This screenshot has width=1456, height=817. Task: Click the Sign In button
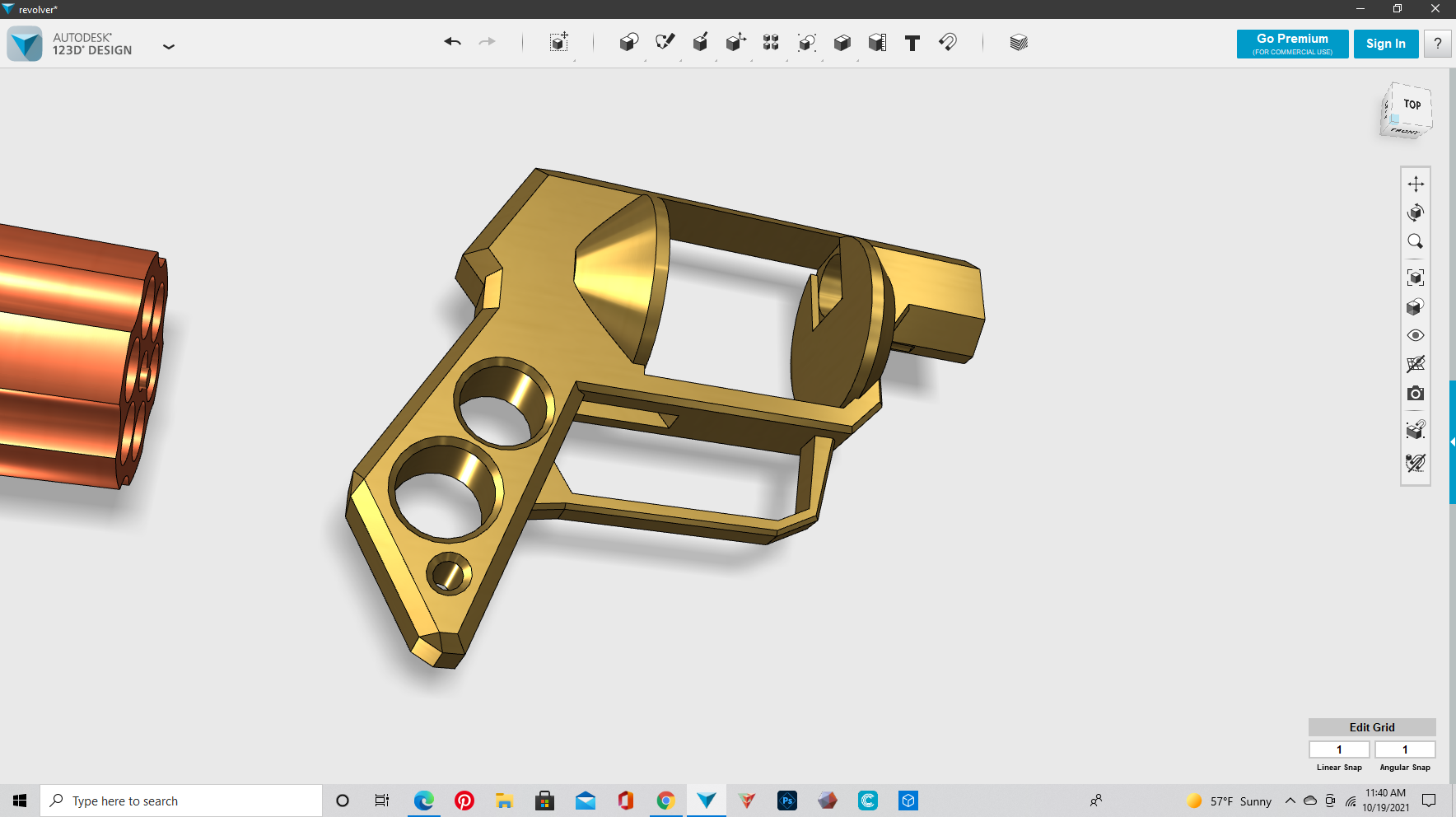pyautogui.click(x=1385, y=44)
